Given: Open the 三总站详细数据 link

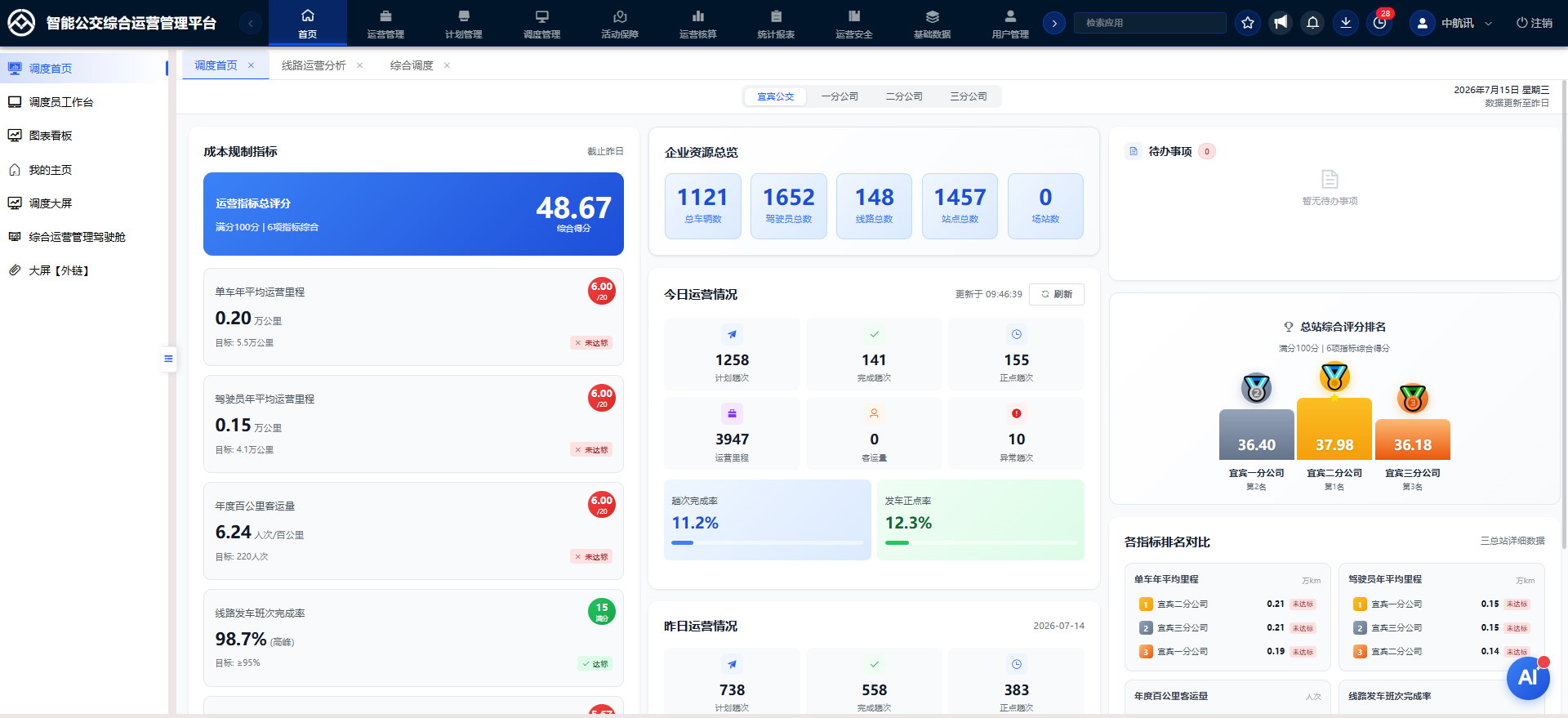Looking at the screenshot, I should tap(1512, 541).
